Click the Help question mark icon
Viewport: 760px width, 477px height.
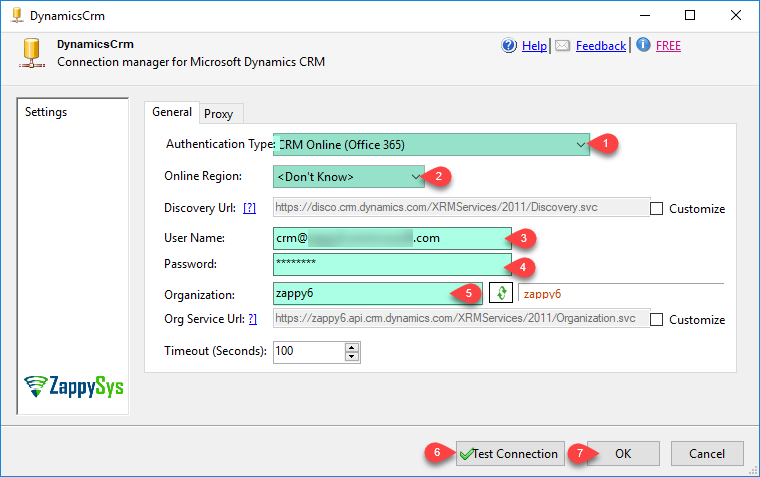click(509, 46)
